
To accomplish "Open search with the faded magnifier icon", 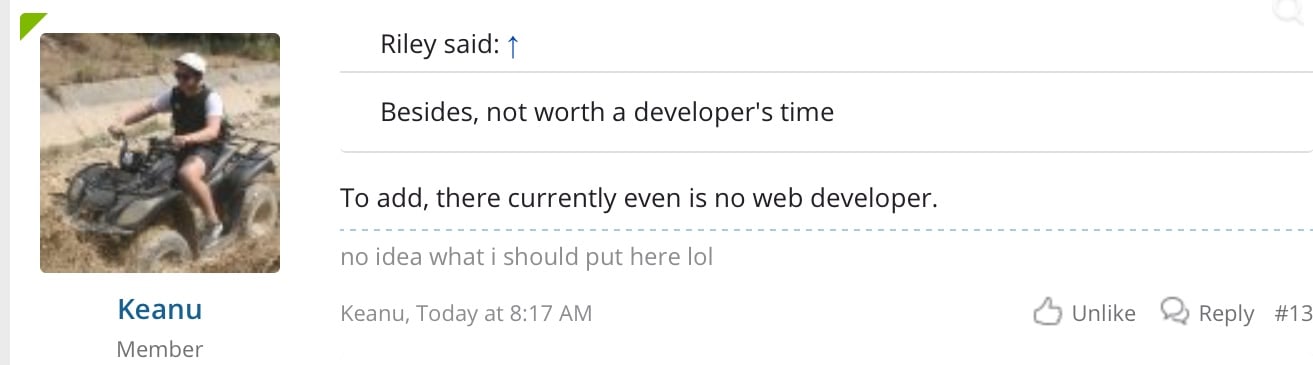I will [x=1289, y=9].
